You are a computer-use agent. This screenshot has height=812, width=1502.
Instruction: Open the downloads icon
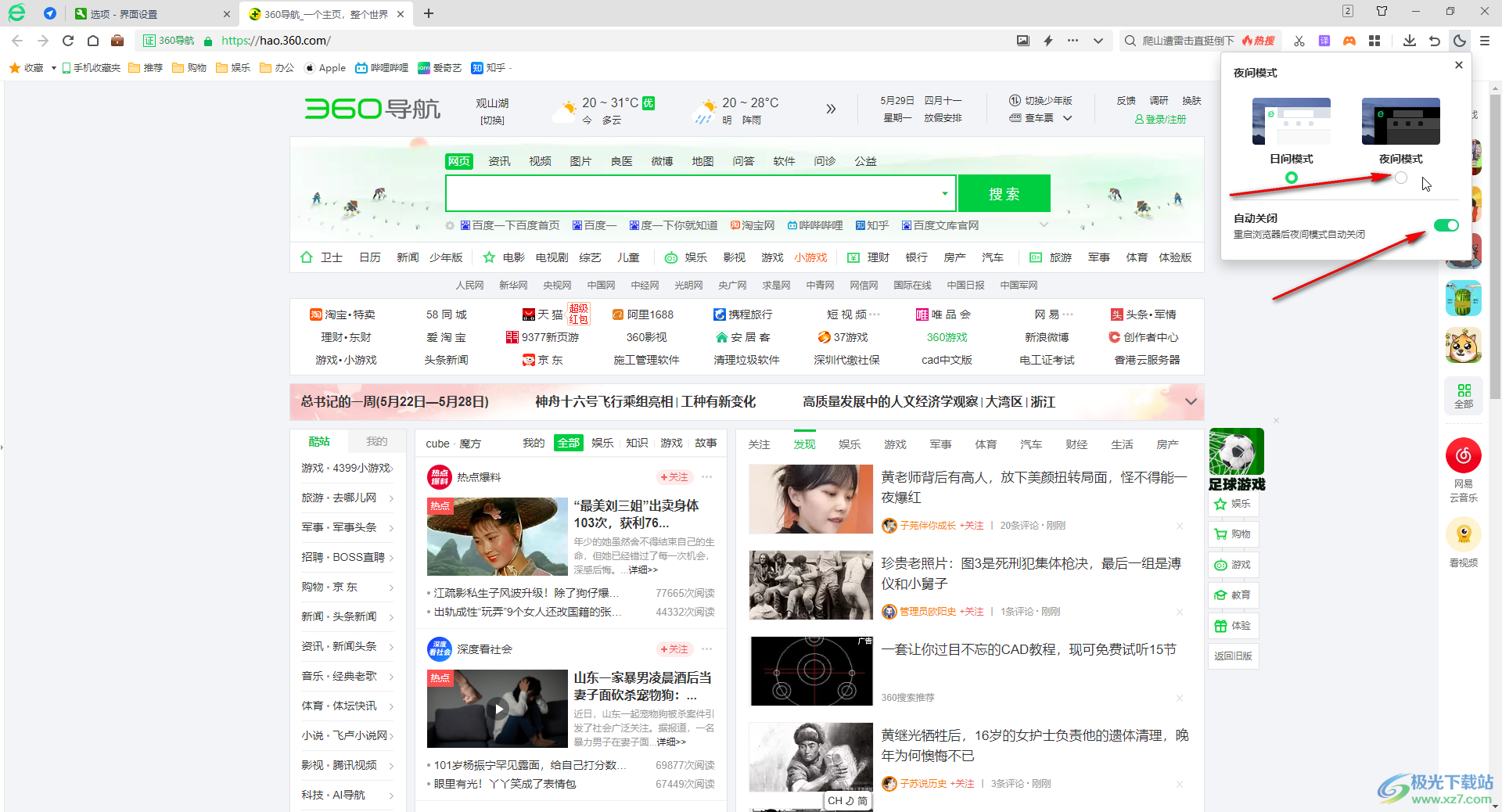[1410, 41]
